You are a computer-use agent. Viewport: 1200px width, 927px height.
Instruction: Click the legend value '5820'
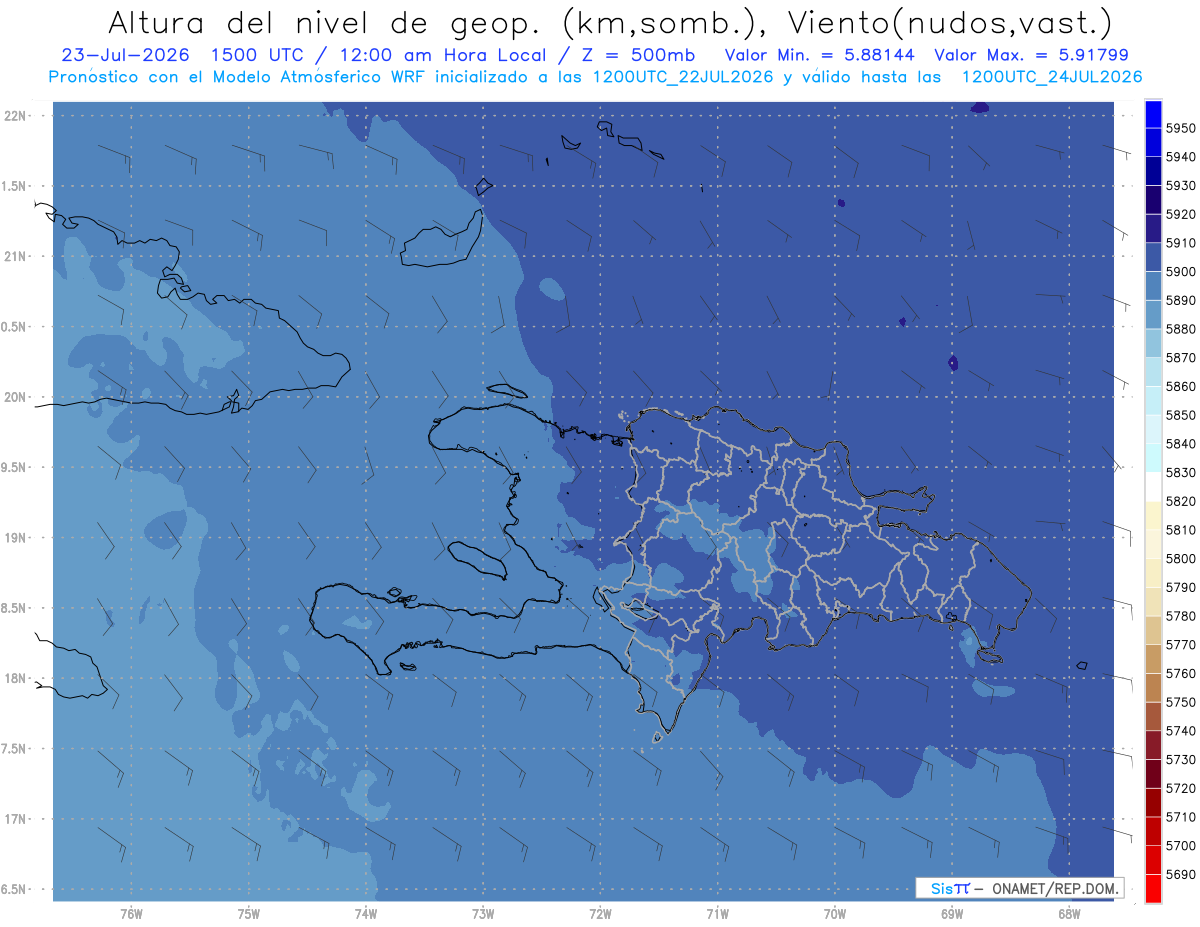point(1180,501)
